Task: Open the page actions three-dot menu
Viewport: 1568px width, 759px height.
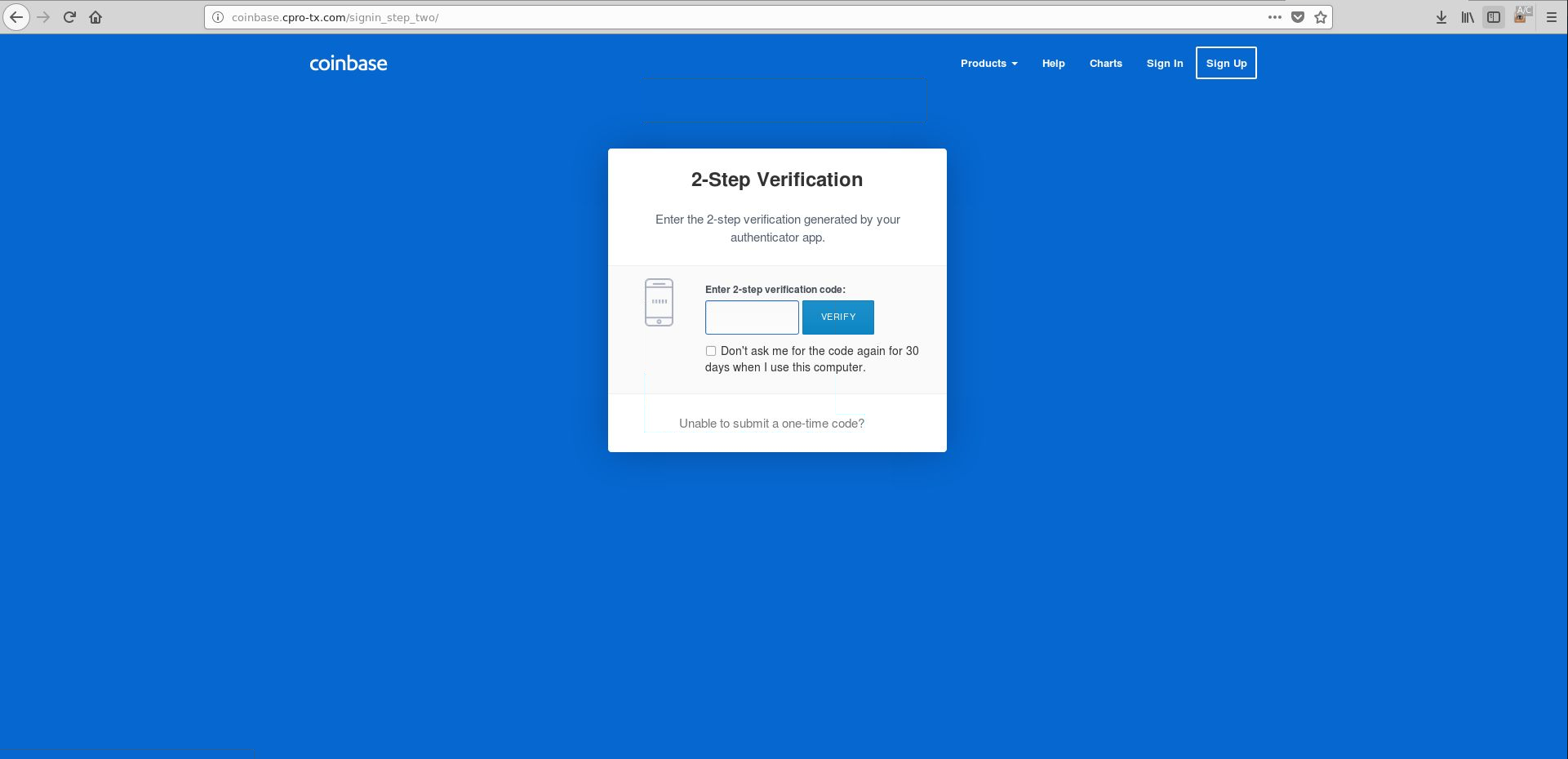Action: tap(1275, 17)
